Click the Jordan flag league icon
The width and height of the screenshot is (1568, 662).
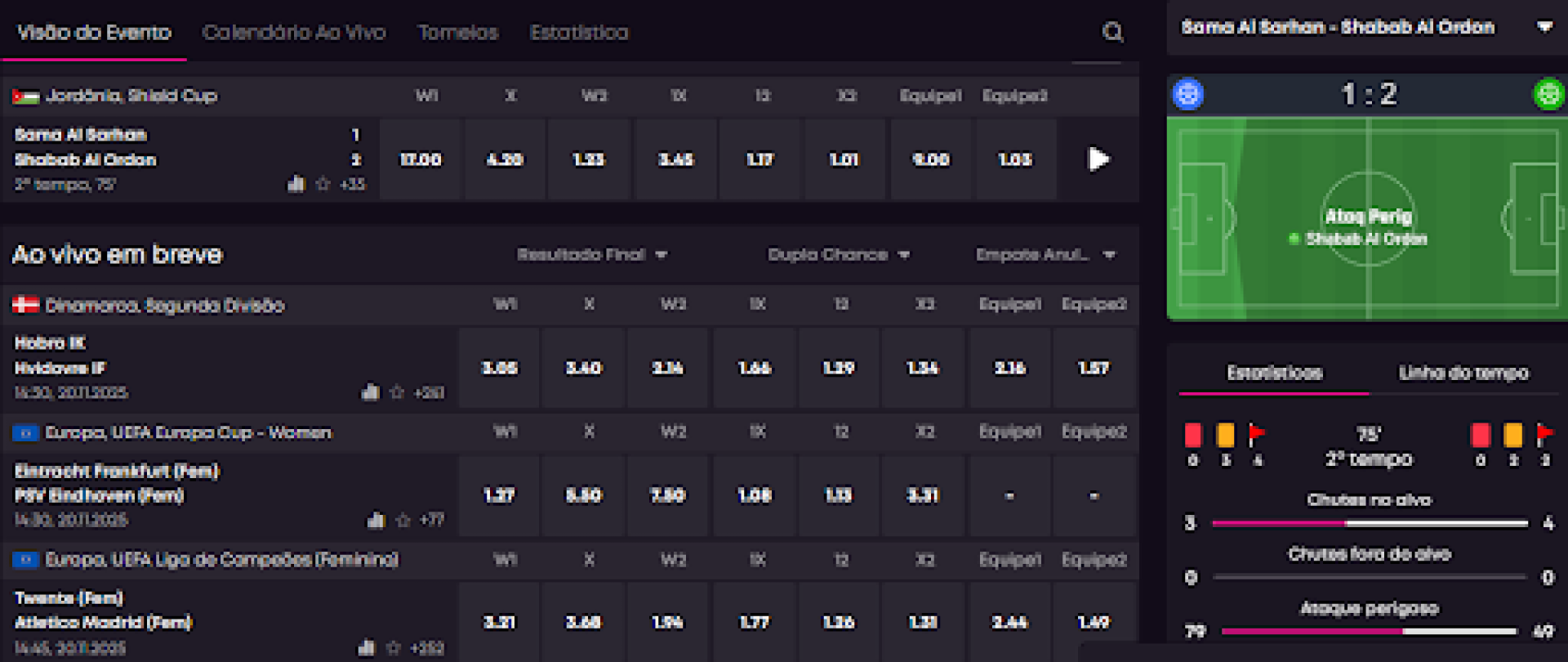[x=25, y=96]
